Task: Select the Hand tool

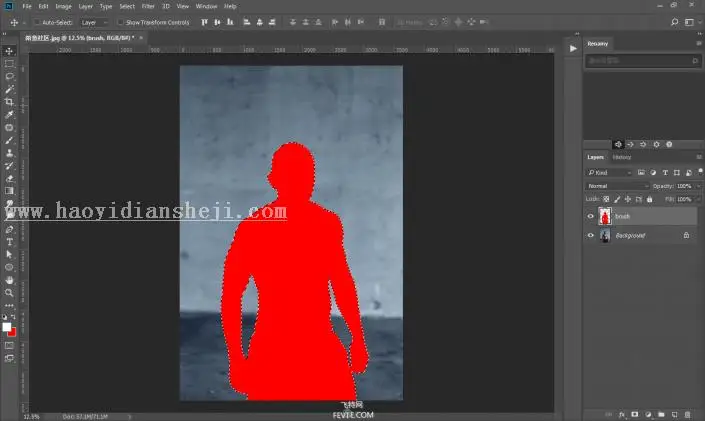Action: coord(9,280)
